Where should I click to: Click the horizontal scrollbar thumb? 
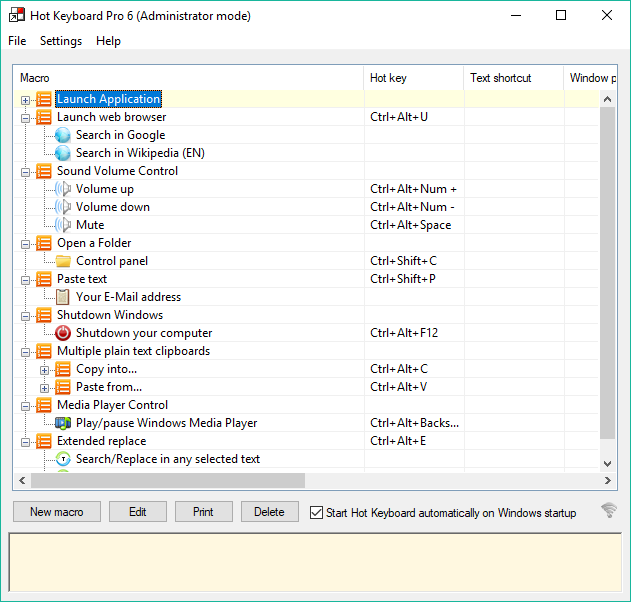pos(168,480)
